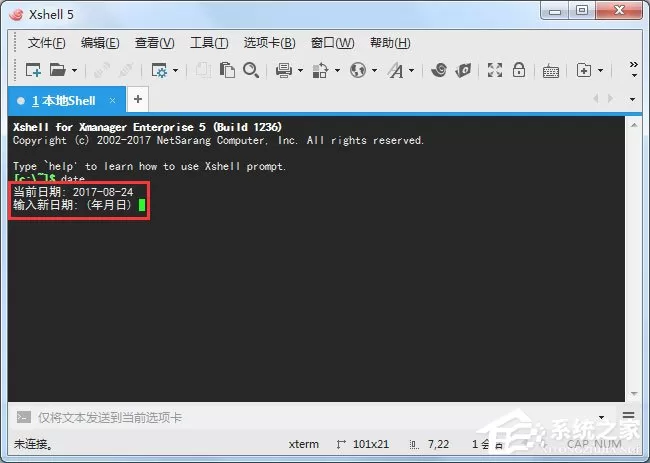Click the Xshell 5 title bar logo
Image resolution: width=650 pixels, height=463 pixels.
click(17, 15)
